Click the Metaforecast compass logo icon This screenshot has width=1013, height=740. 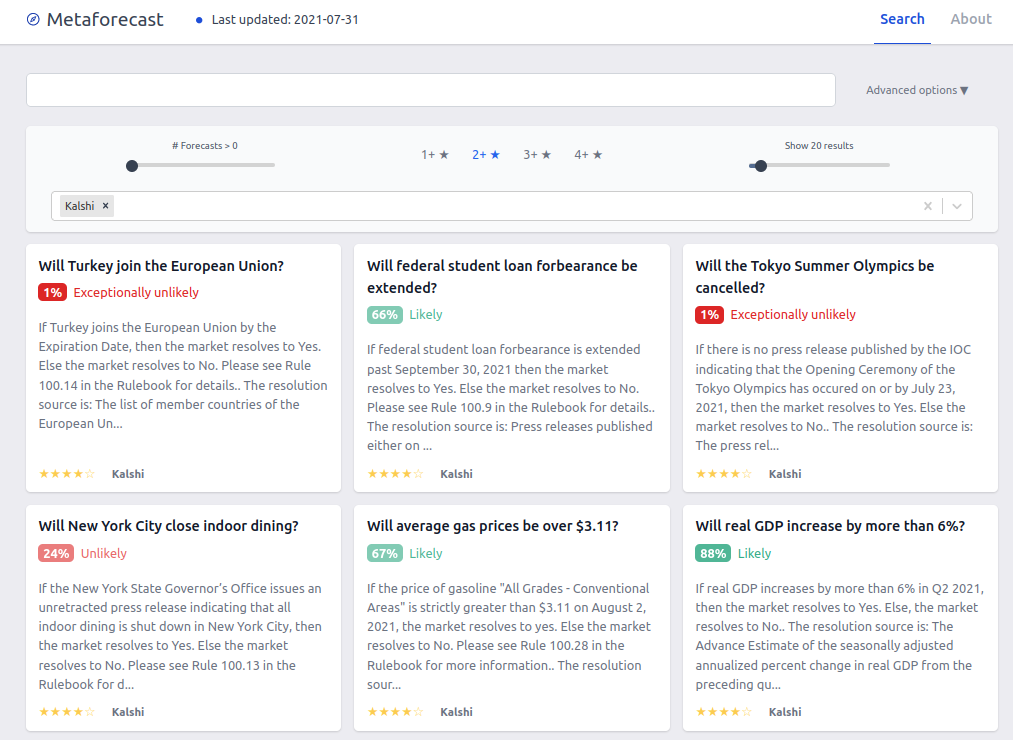click(33, 19)
